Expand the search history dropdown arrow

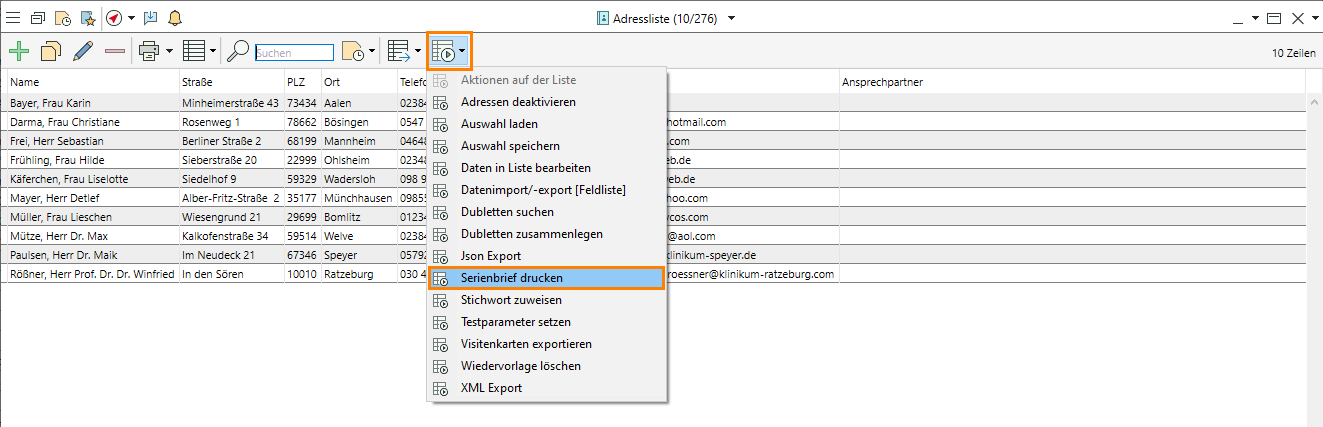click(x=373, y=50)
